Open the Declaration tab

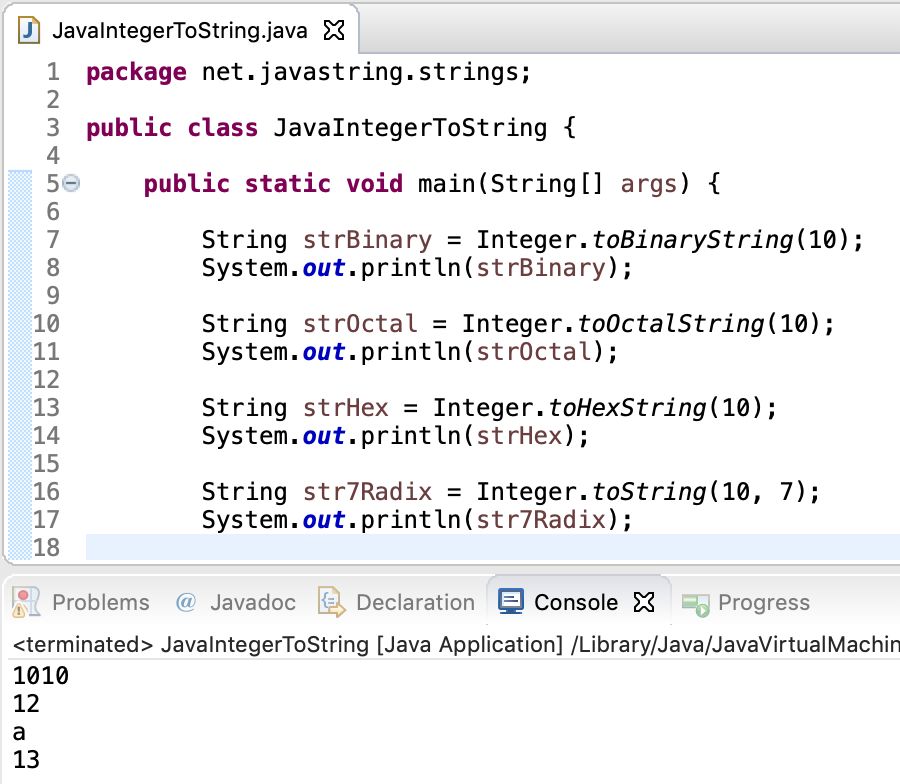(415, 602)
